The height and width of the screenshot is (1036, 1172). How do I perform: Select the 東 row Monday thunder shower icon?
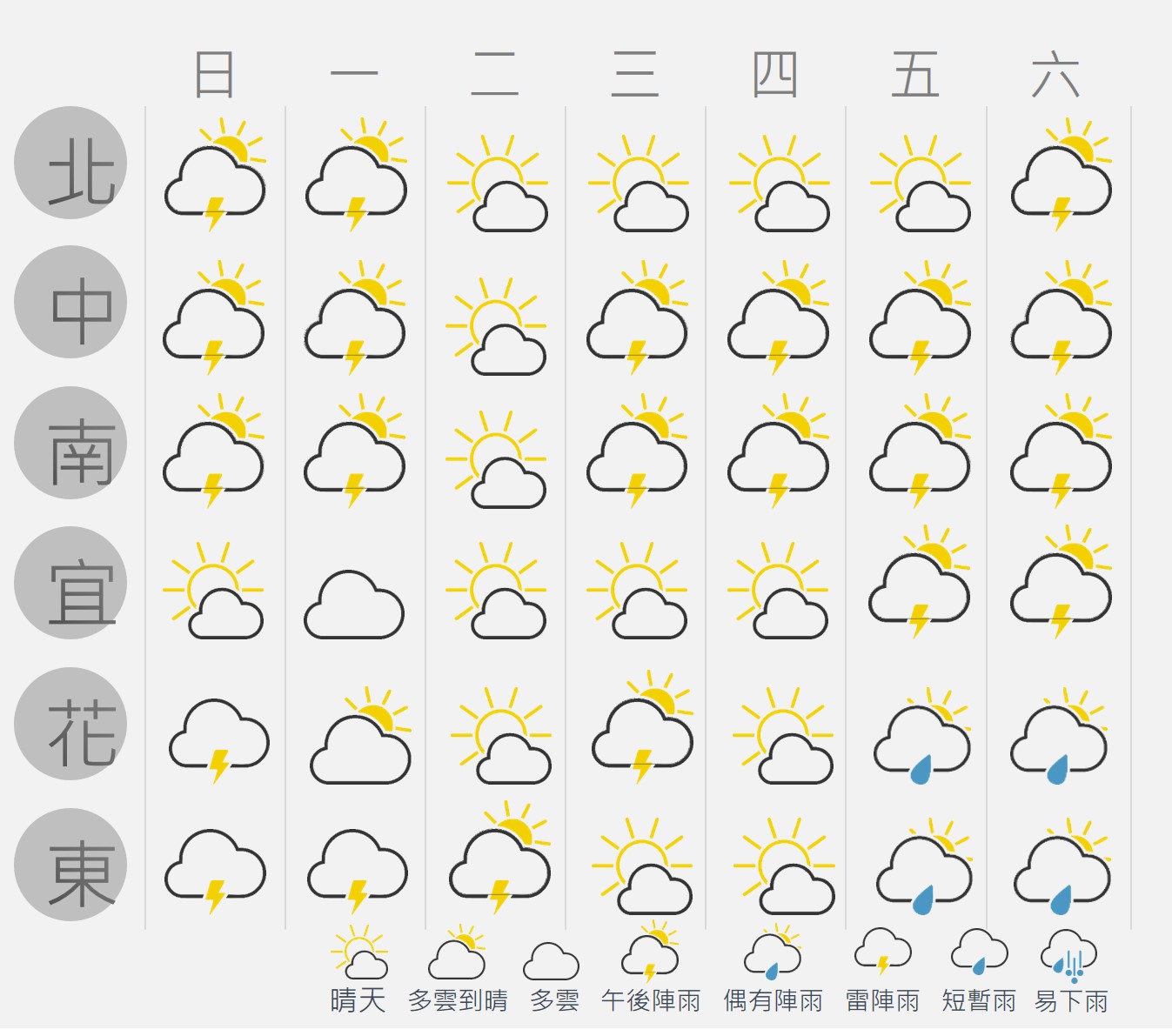[x=357, y=872]
